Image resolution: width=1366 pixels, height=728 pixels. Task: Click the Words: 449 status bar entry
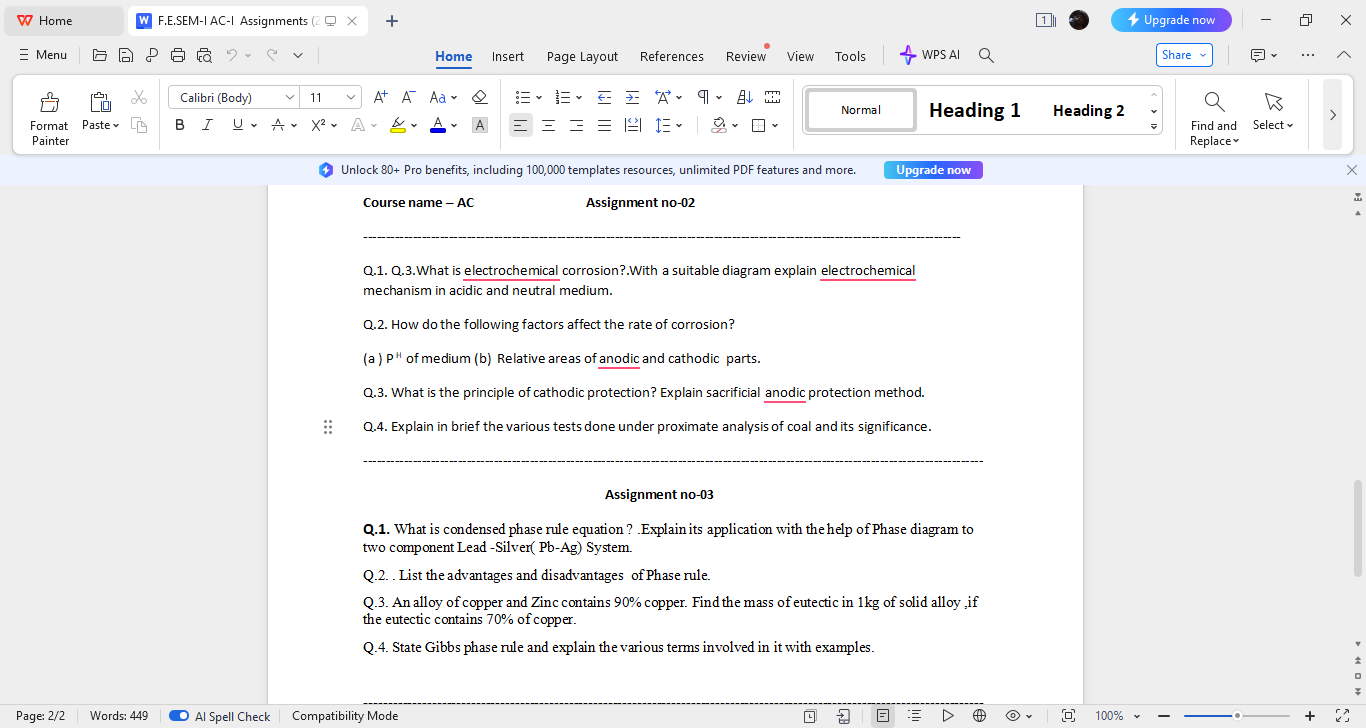click(x=119, y=716)
